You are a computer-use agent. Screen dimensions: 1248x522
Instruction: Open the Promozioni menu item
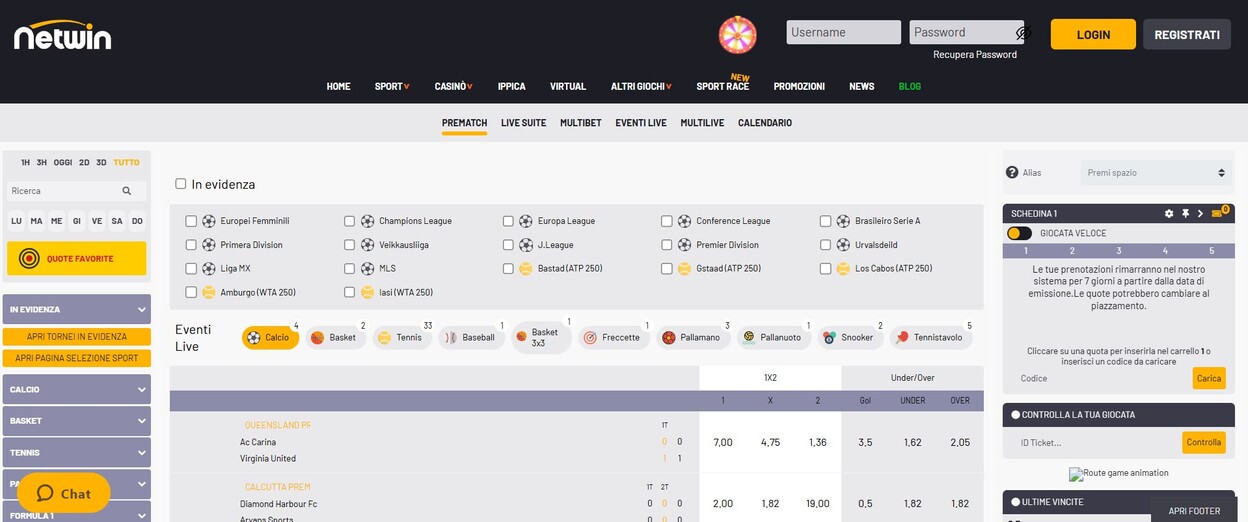tap(799, 87)
